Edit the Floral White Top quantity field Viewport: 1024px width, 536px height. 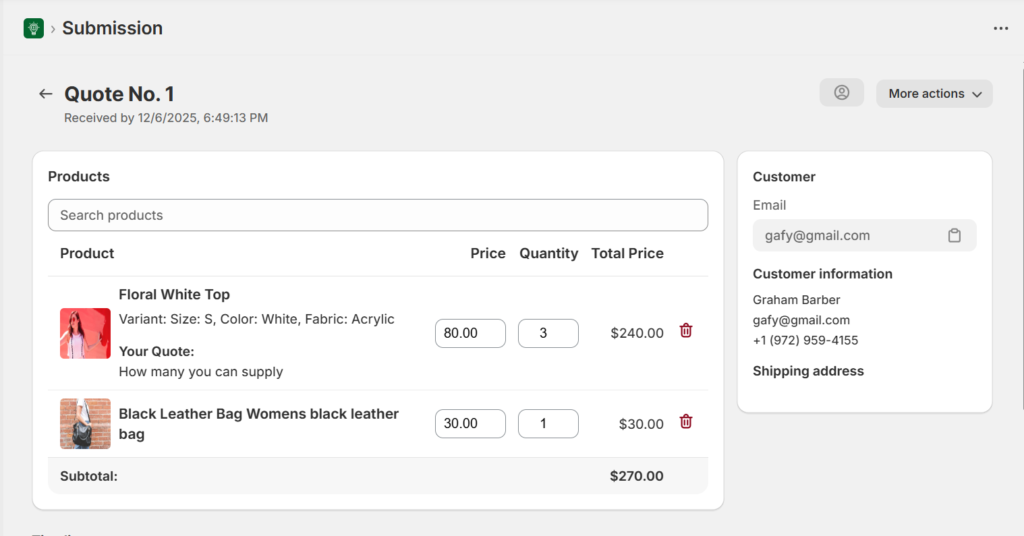(x=548, y=333)
